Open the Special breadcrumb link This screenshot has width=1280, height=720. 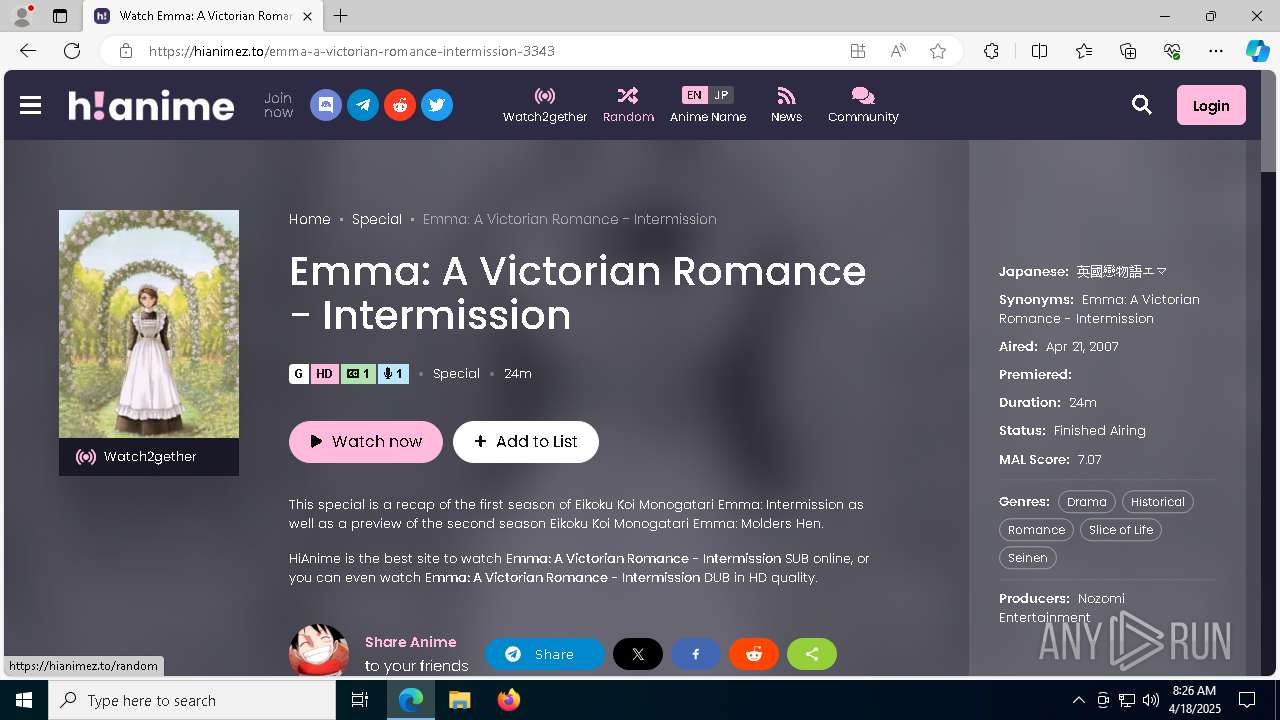coord(377,219)
